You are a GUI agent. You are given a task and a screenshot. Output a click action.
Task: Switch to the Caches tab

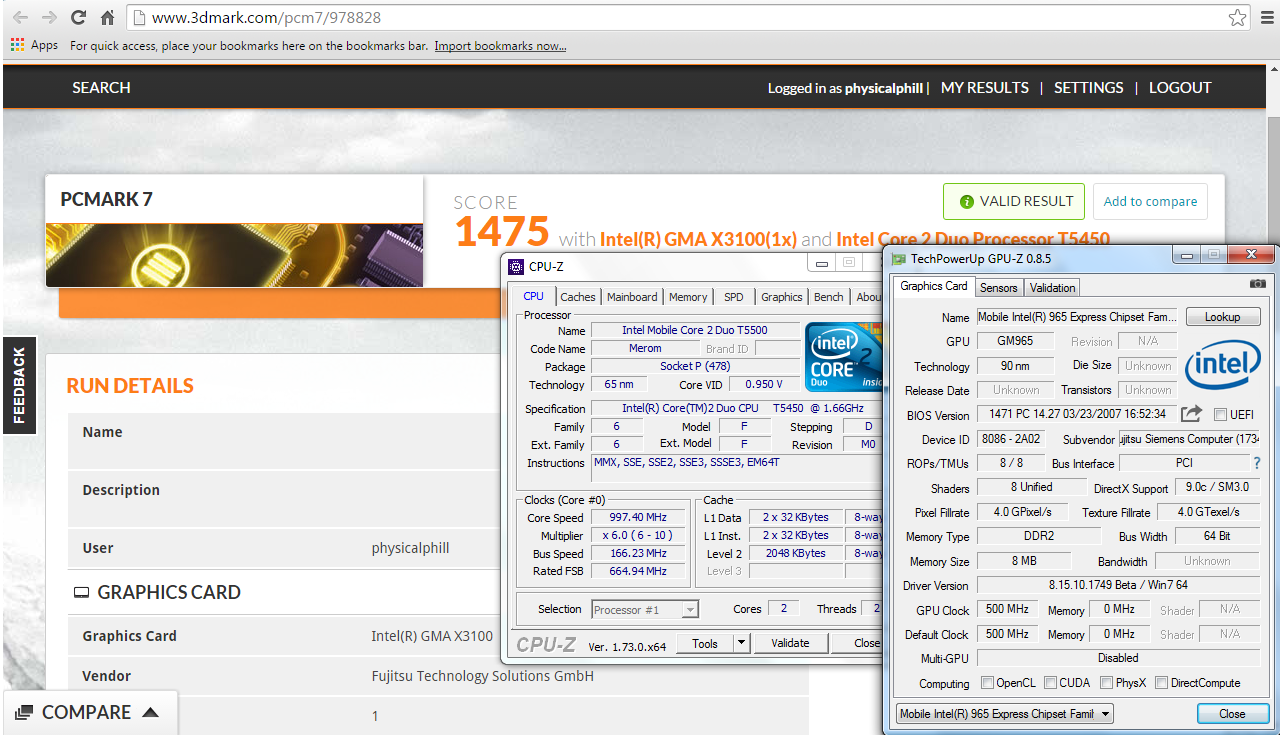click(x=577, y=297)
